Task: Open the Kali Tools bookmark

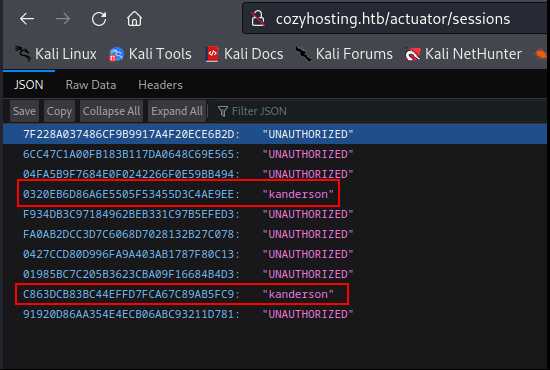Action: 150,54
